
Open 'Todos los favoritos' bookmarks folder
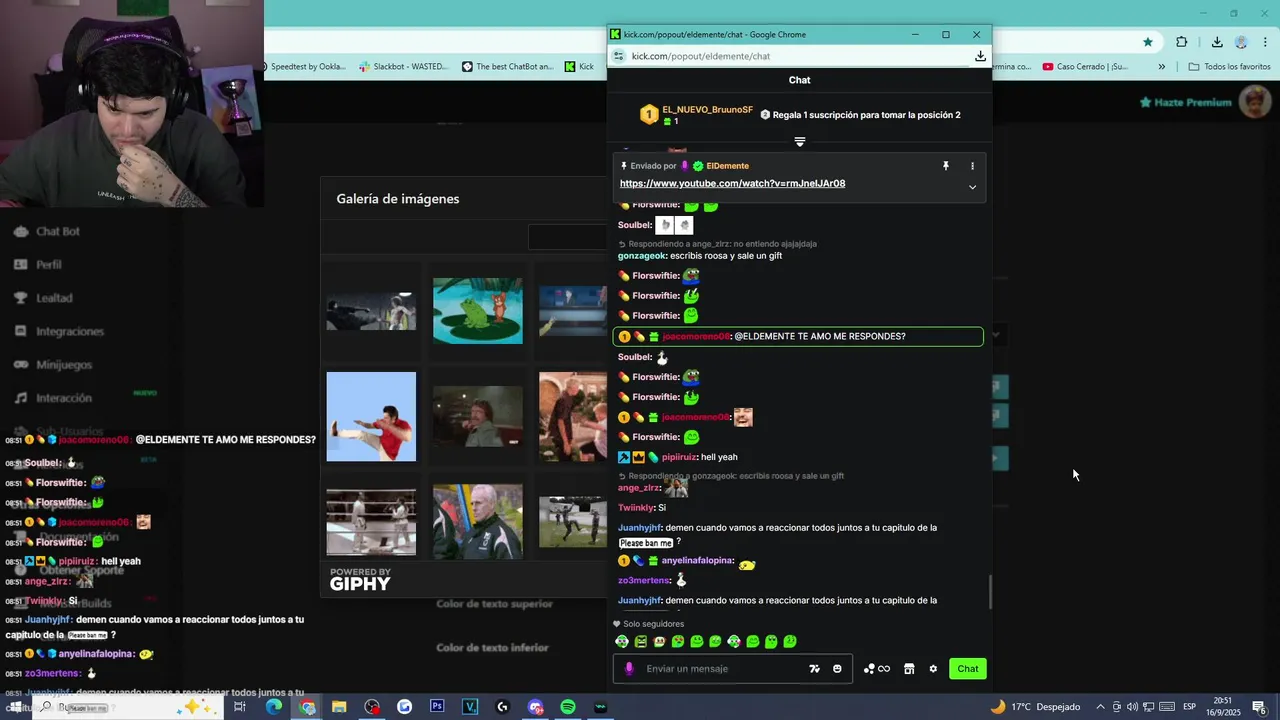(x=1229, y=67)
